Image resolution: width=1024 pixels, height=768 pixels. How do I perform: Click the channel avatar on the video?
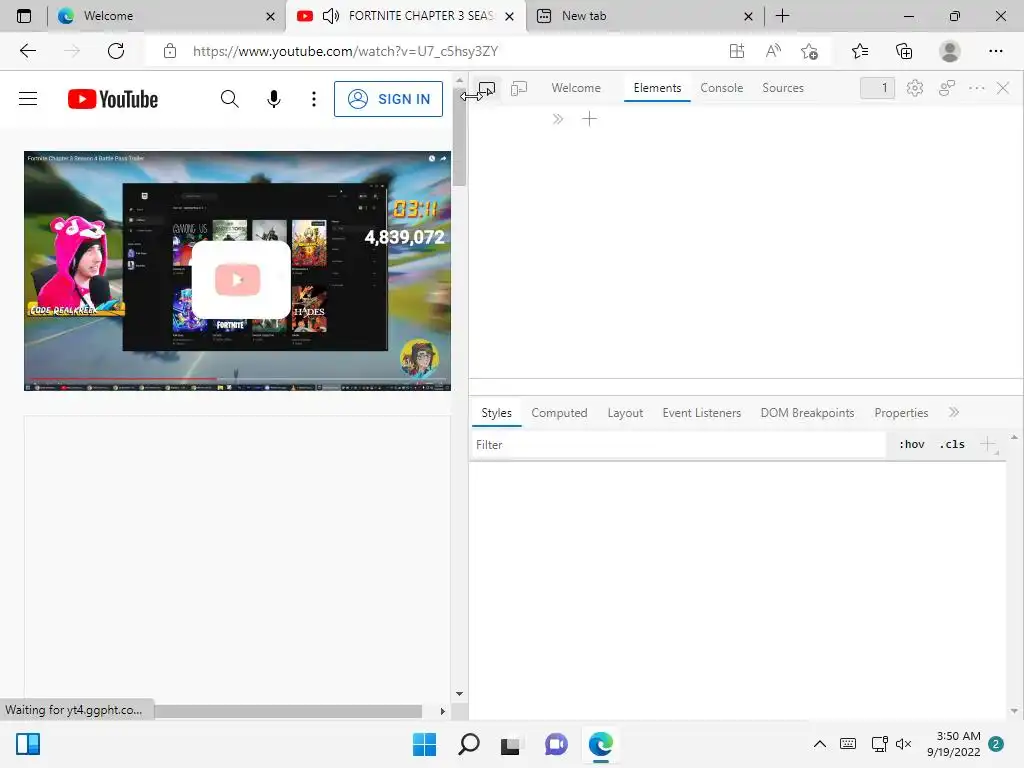point(419,357)
